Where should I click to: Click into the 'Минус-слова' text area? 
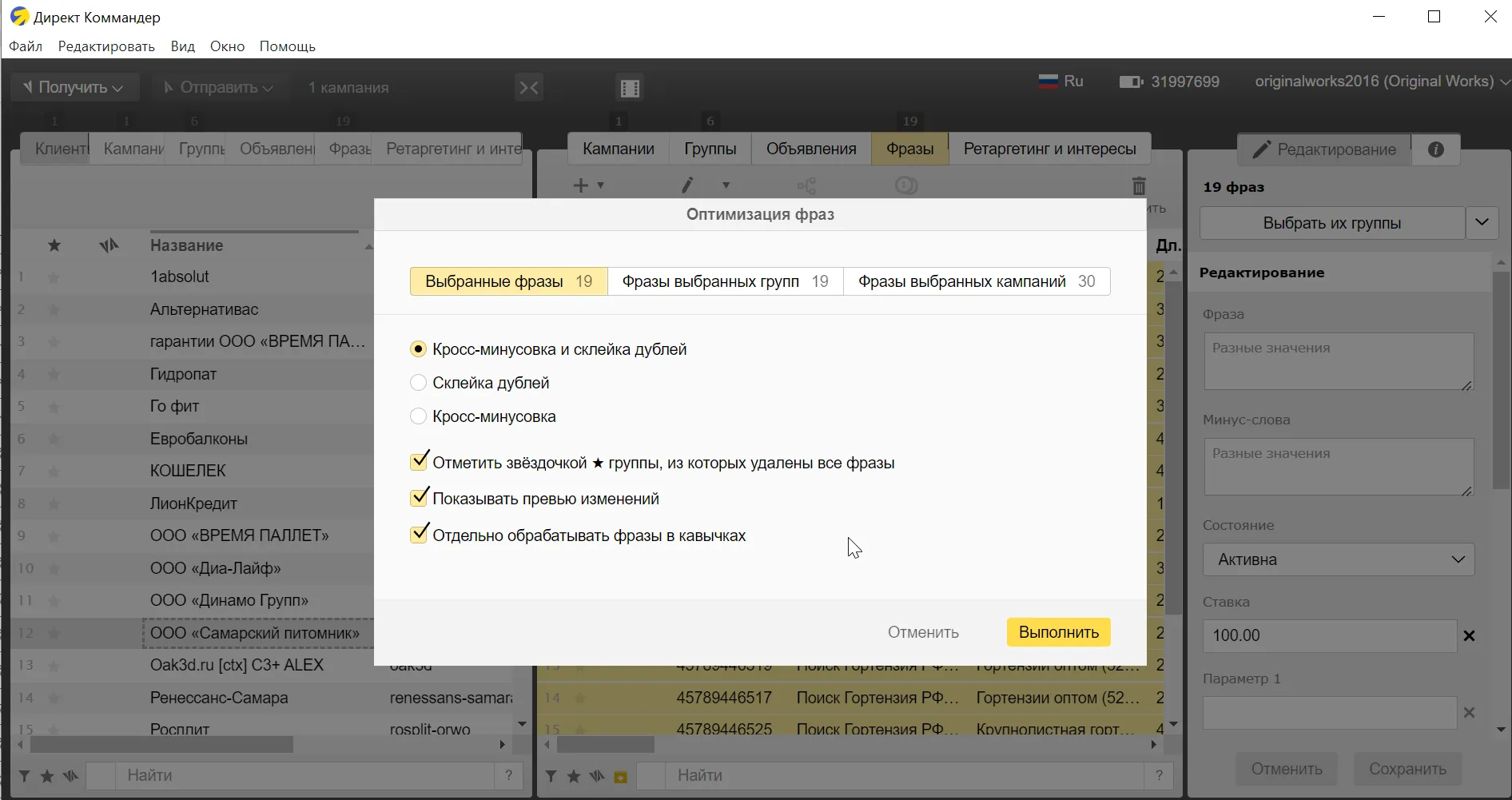point(1339,467)
